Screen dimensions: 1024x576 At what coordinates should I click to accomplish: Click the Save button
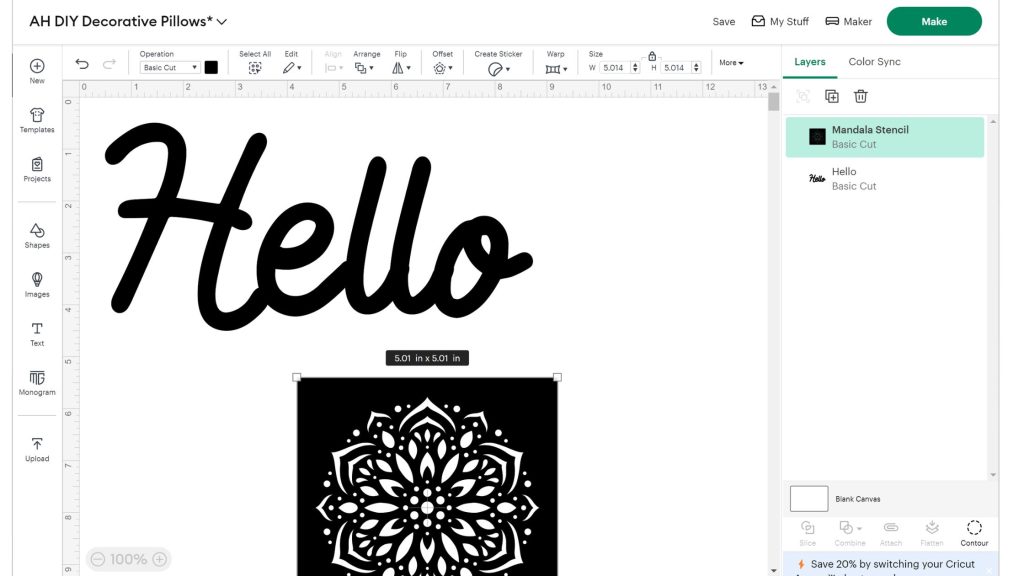tap(723, 22)
